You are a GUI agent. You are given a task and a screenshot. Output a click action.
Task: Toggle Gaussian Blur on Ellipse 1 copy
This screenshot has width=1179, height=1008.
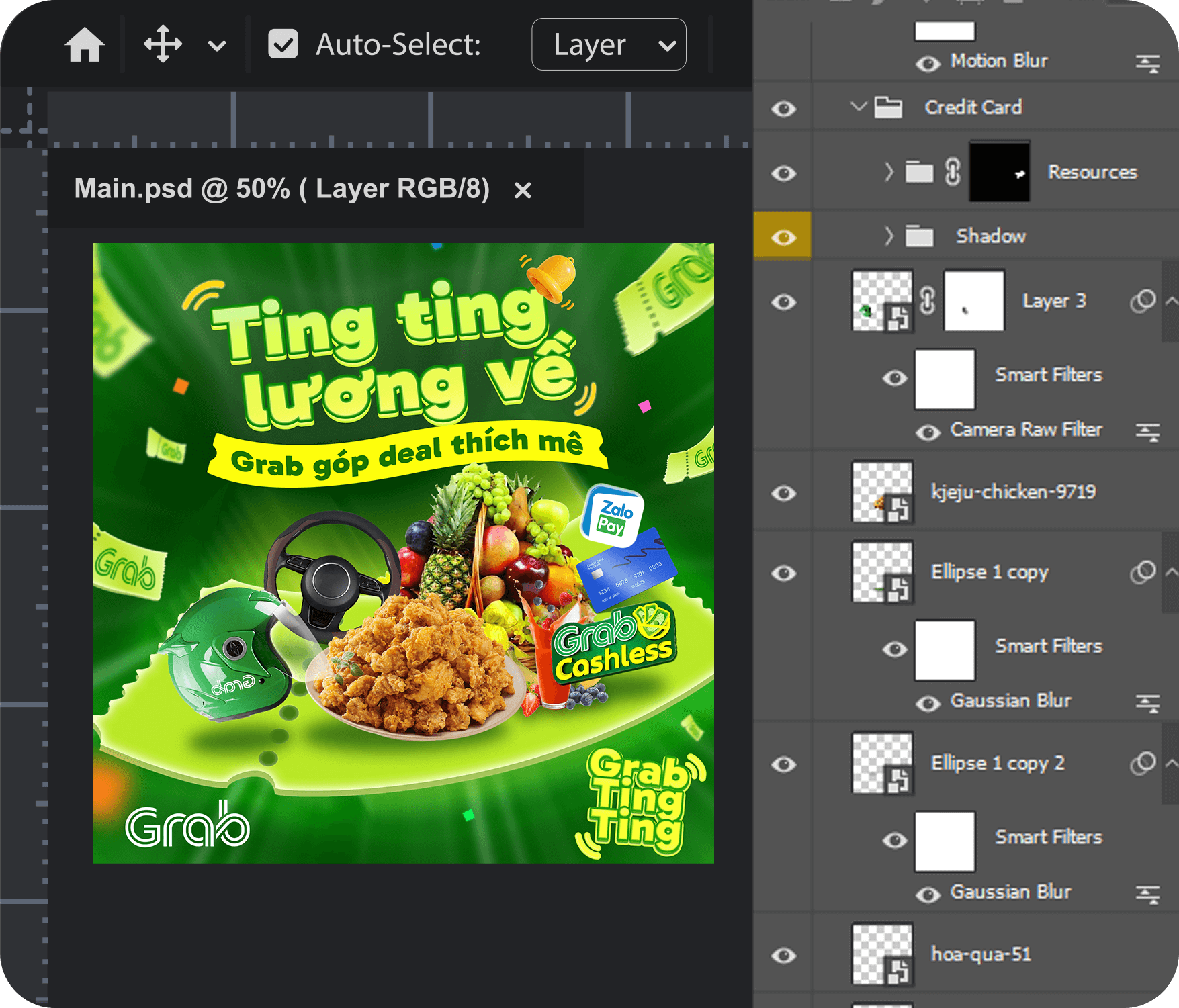(x=928, y=703)
